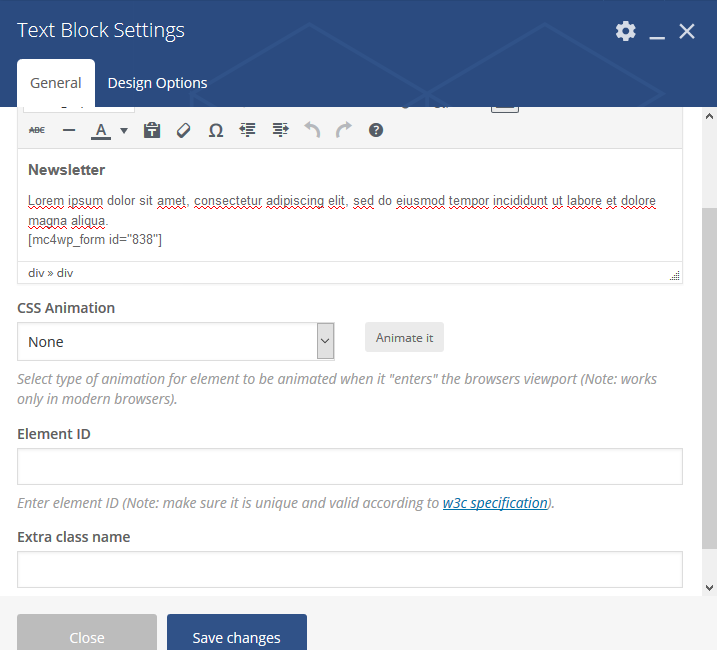Open the settings gear dropdown in the header
This screenshot has width=717, height=650.
point(626,31)
